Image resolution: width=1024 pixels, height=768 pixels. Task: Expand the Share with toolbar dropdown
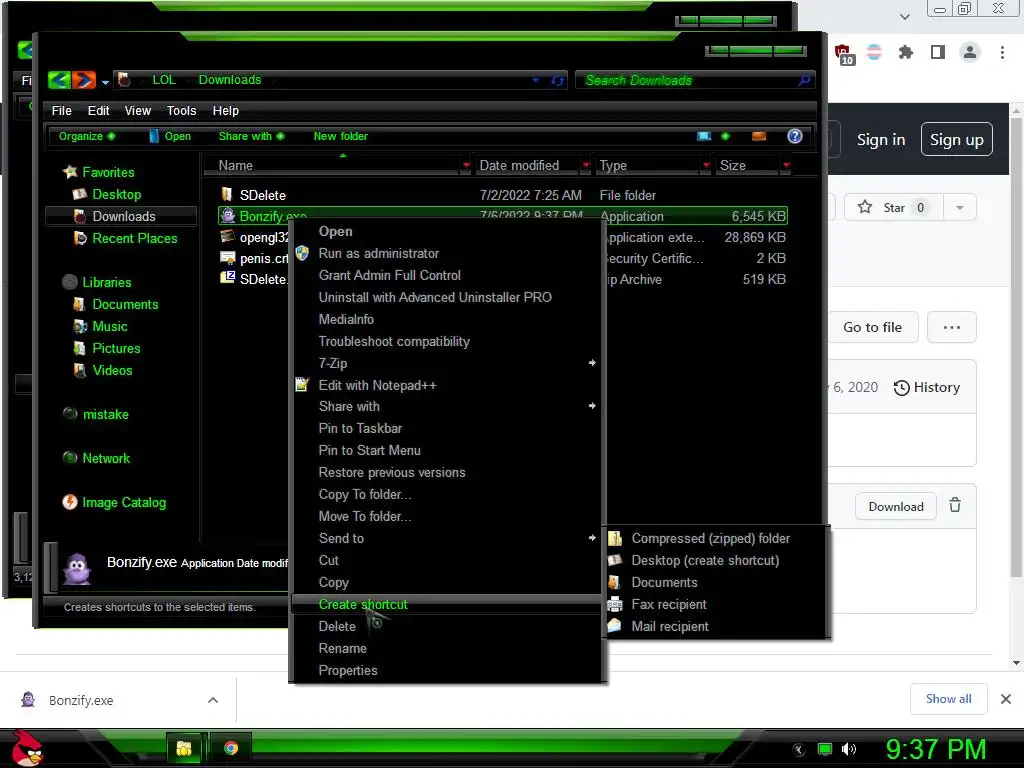[x=251, y=136]
